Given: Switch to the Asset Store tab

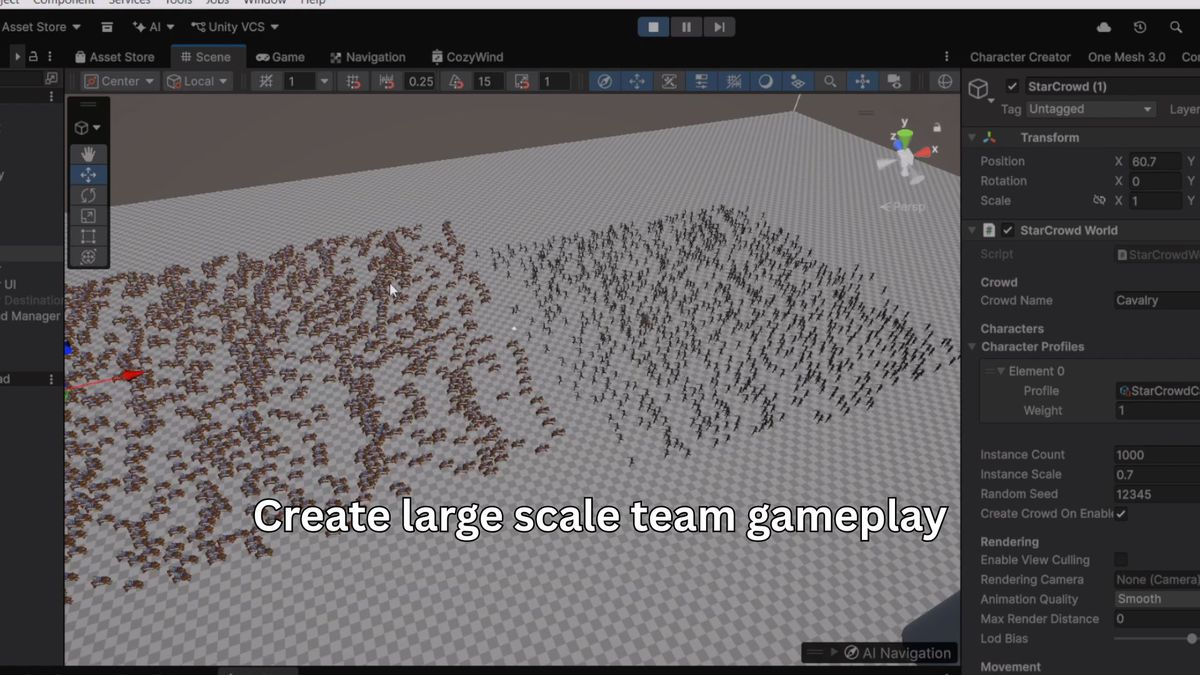Looking at the screenshot, I should pos(113,57).
